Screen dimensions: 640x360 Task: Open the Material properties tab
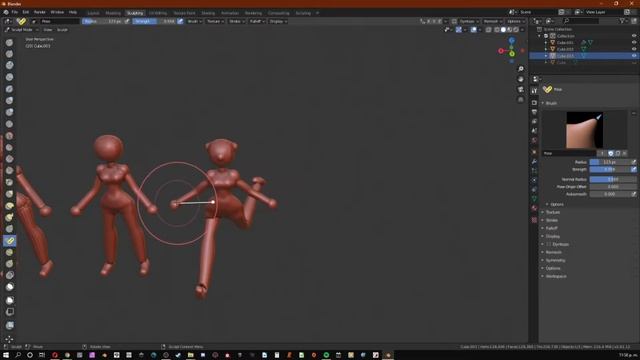click(534, 208)
